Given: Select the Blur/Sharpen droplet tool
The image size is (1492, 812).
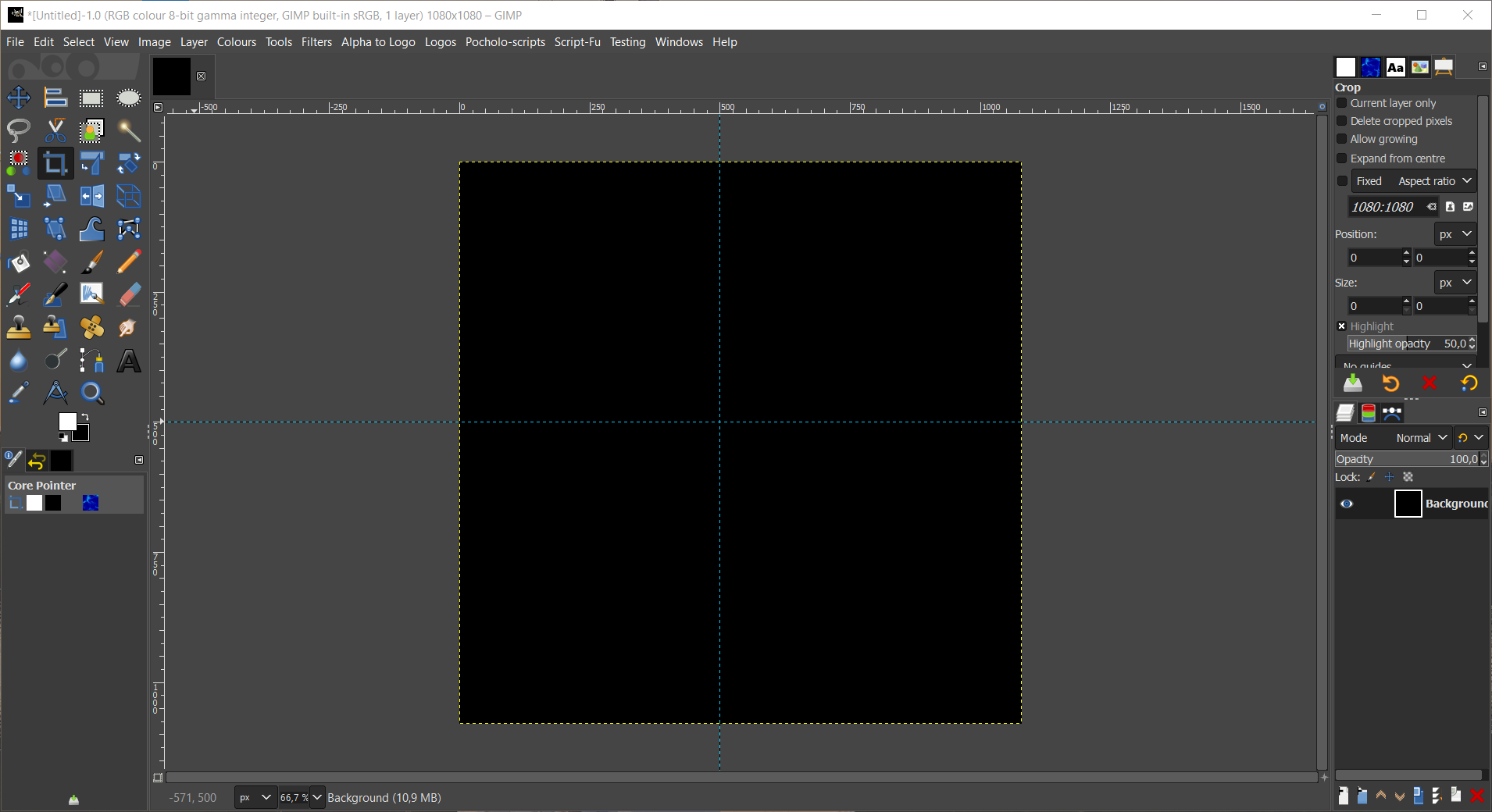Looking at the screenshot, I should 19,361.
